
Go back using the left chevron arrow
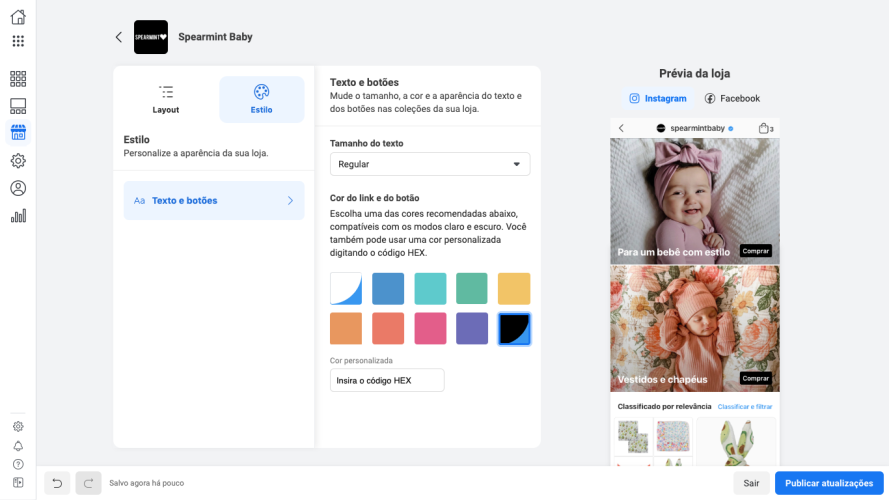119,37
